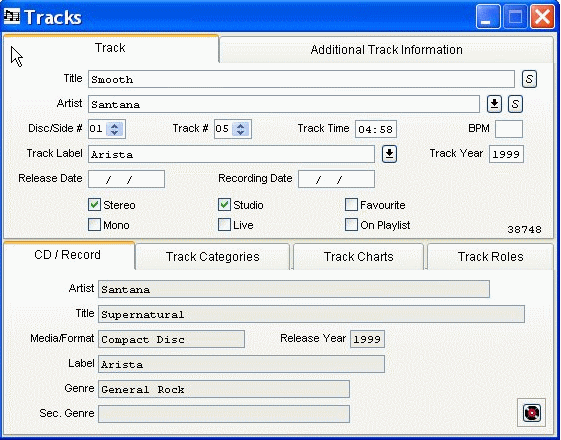
Task: Uncheck the Studio checkbox
Action: (224, 205)
